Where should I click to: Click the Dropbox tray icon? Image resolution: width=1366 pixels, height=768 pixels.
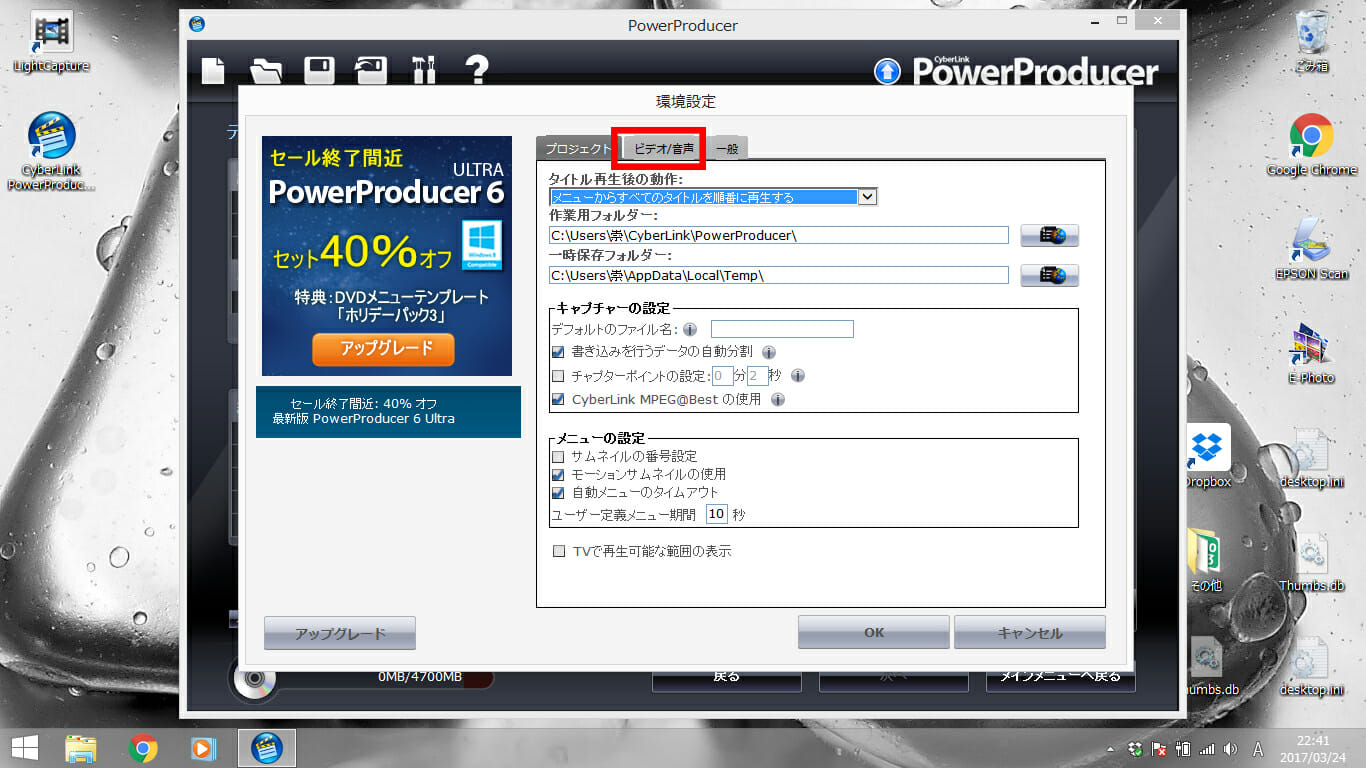(x=1135, y=749)
